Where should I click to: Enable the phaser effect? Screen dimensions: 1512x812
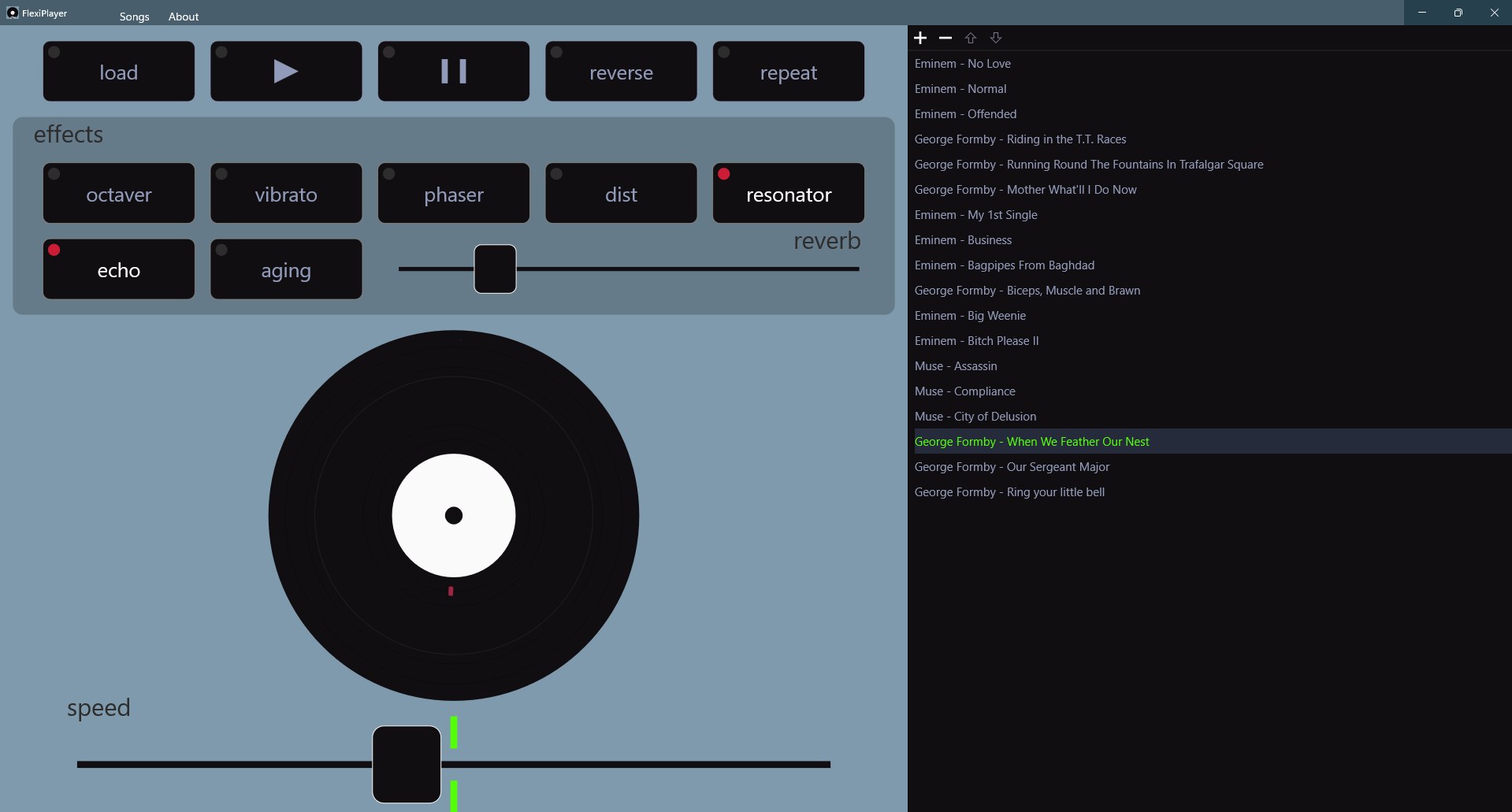[453, 193]
